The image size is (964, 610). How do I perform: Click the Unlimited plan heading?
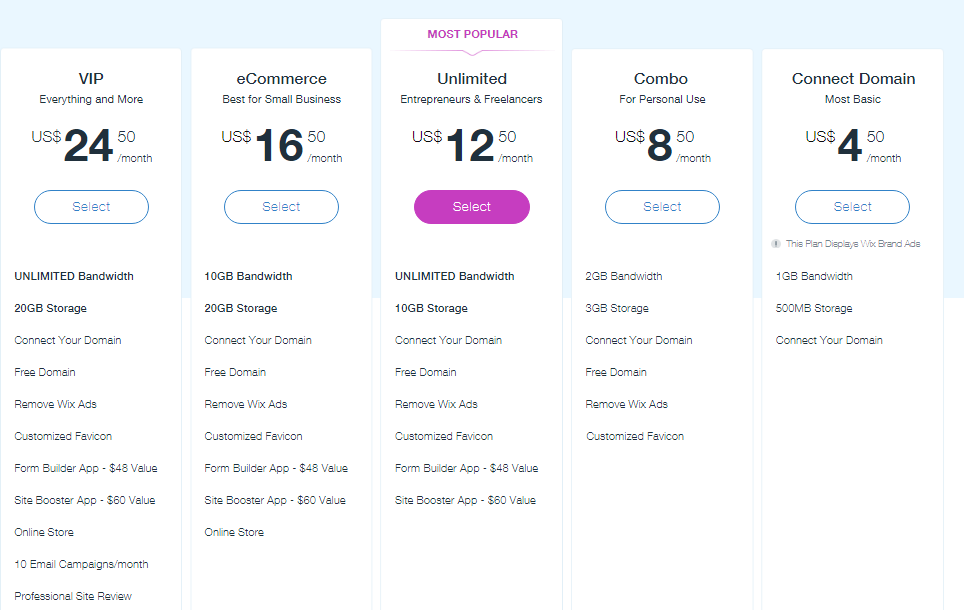pyautogui.click(x=472, y=79)
